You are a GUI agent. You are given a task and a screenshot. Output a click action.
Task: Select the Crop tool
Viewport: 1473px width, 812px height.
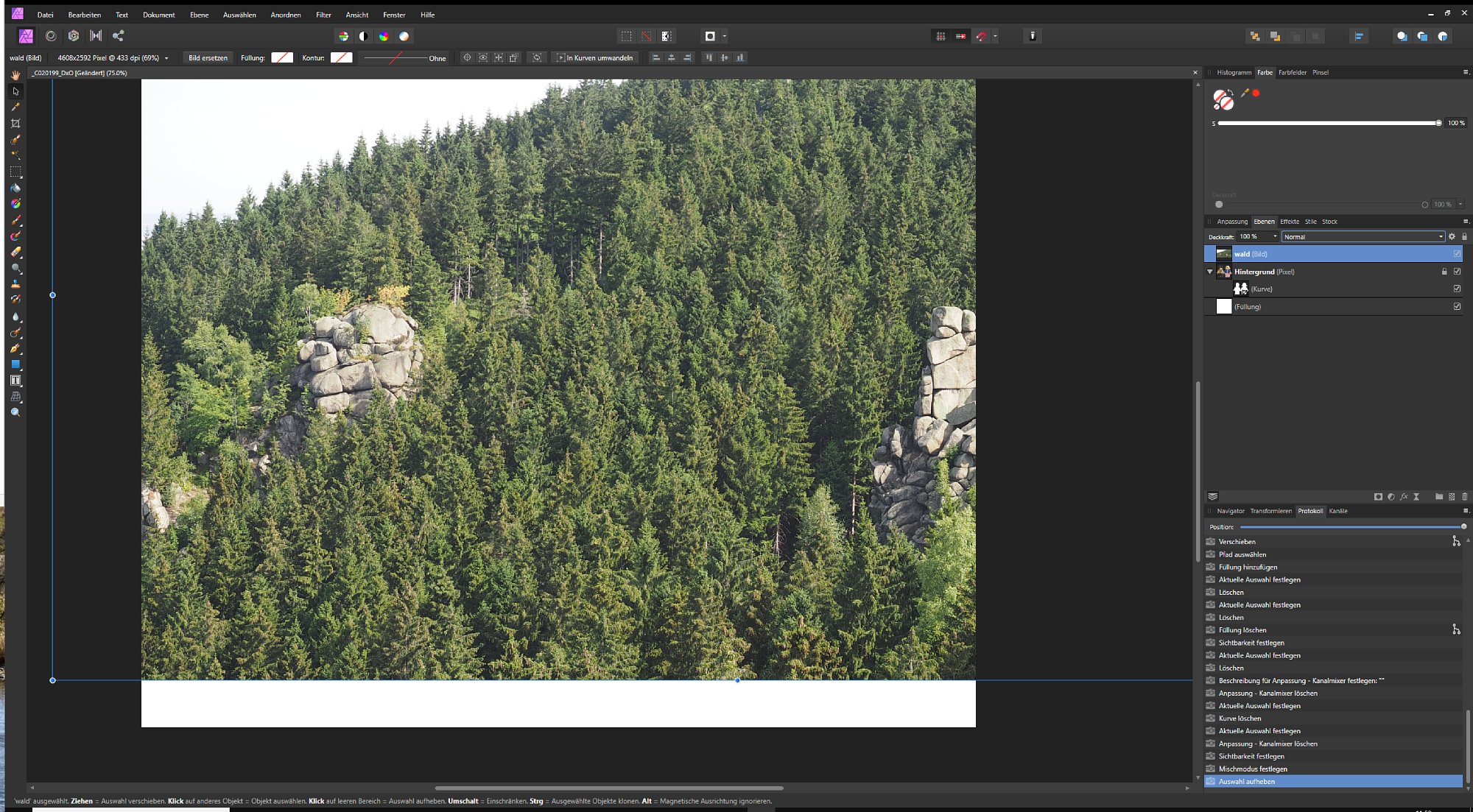pos(15,124)
